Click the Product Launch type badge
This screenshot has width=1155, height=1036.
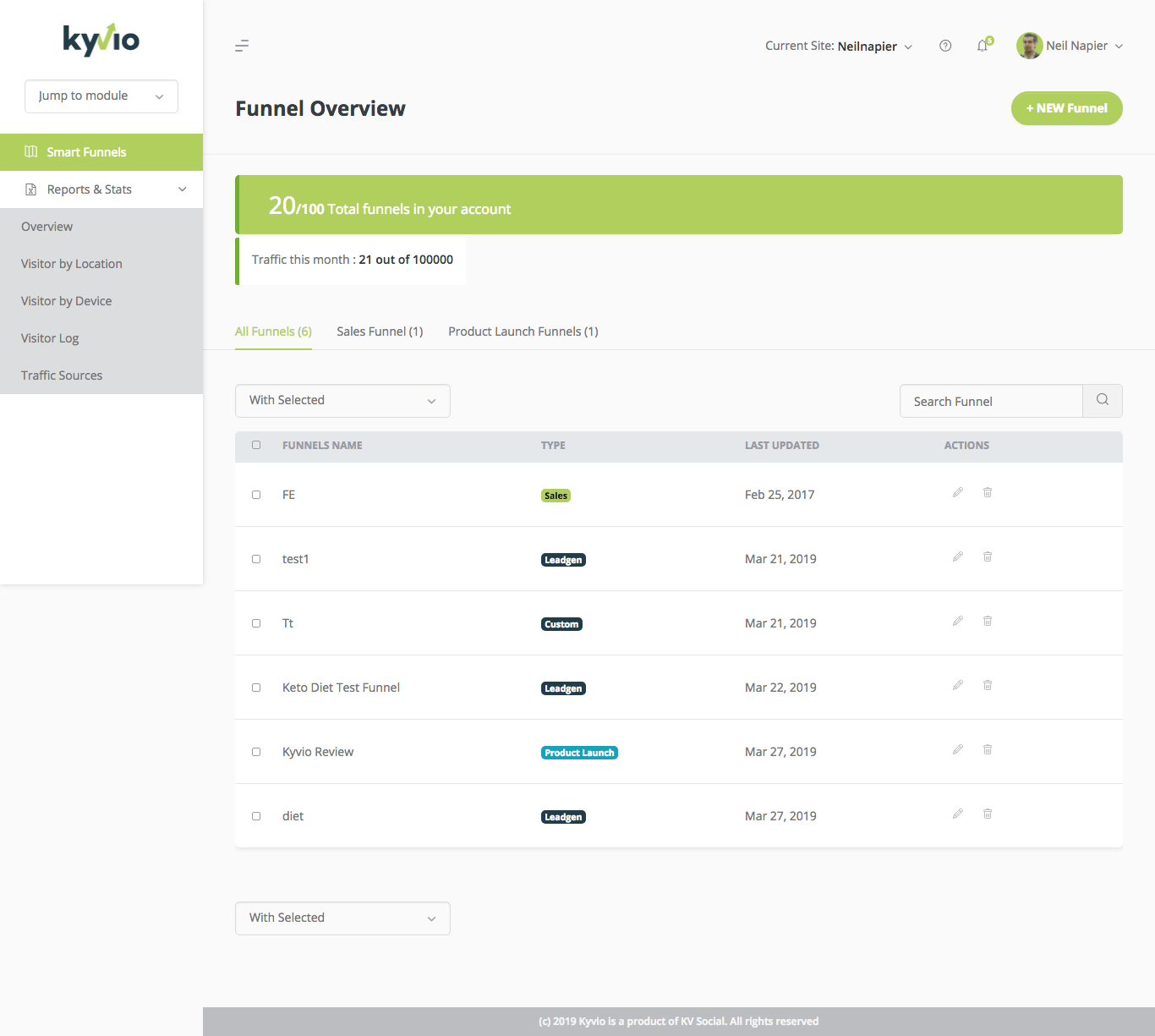coord(579,753)
